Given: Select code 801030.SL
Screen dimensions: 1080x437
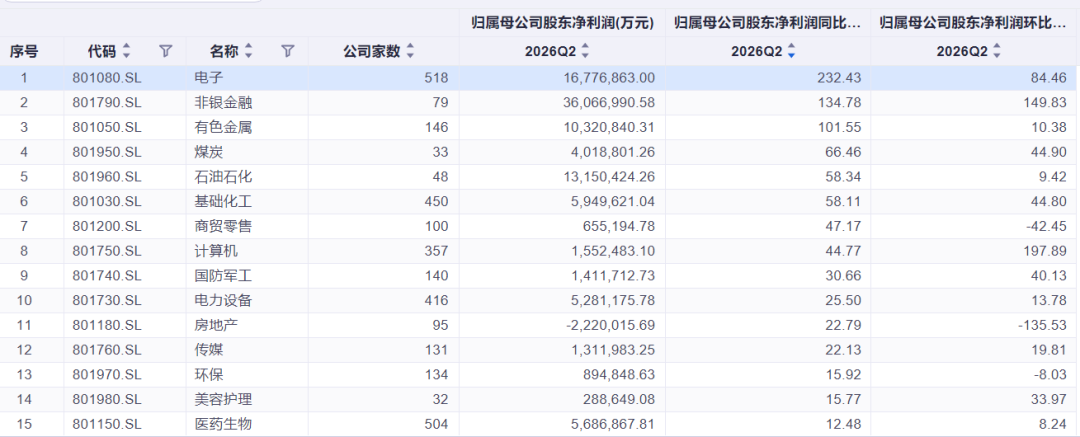Looking at the screenshot, I should pos(107,202).
